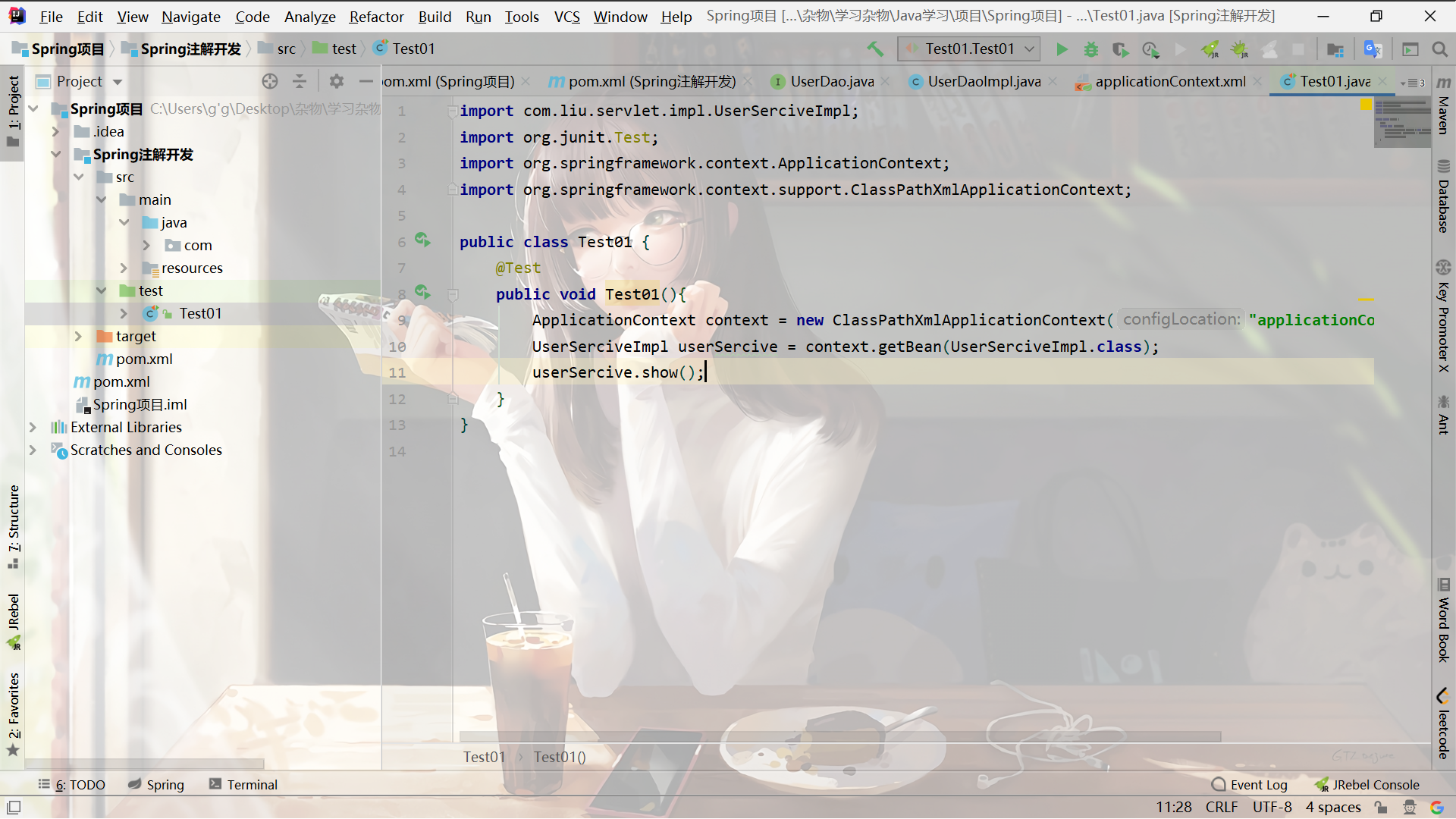The width and height of the screenshot is (1456, 819).
Task: Click the Google icon in status bar
Action: (1437, 808)
